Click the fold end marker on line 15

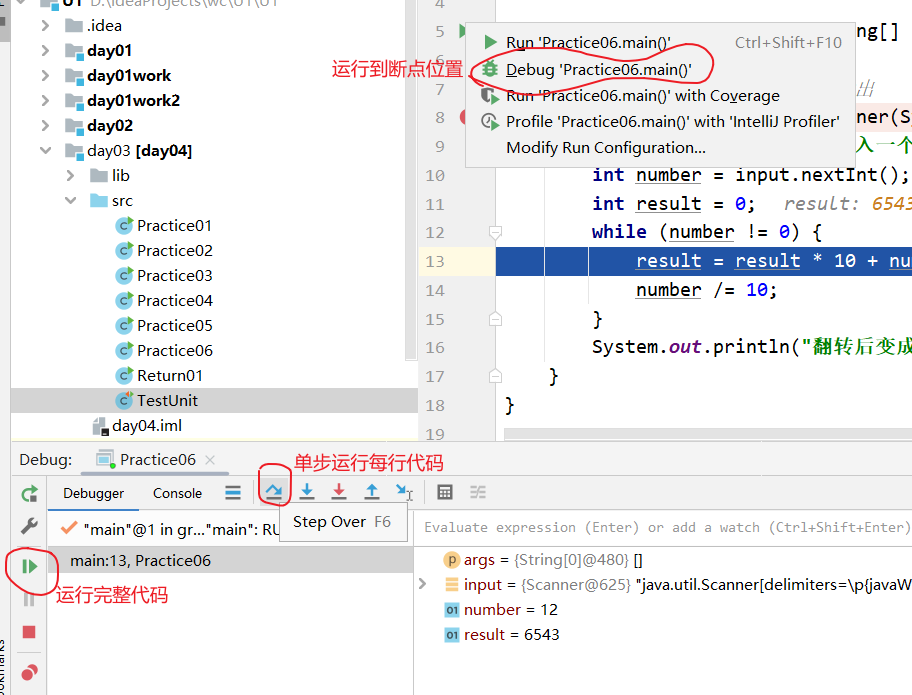click(x=496, y=319)
